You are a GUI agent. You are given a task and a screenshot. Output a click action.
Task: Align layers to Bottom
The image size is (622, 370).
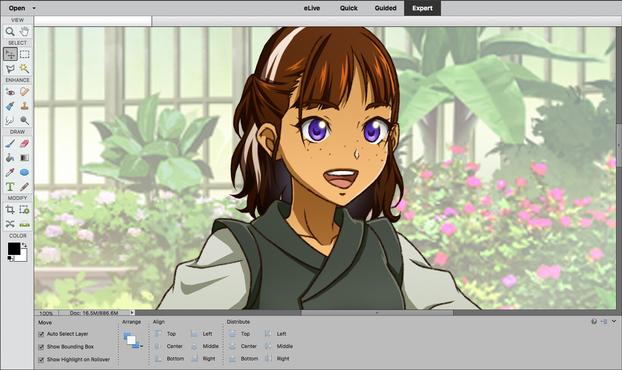[x=170, y=358]
